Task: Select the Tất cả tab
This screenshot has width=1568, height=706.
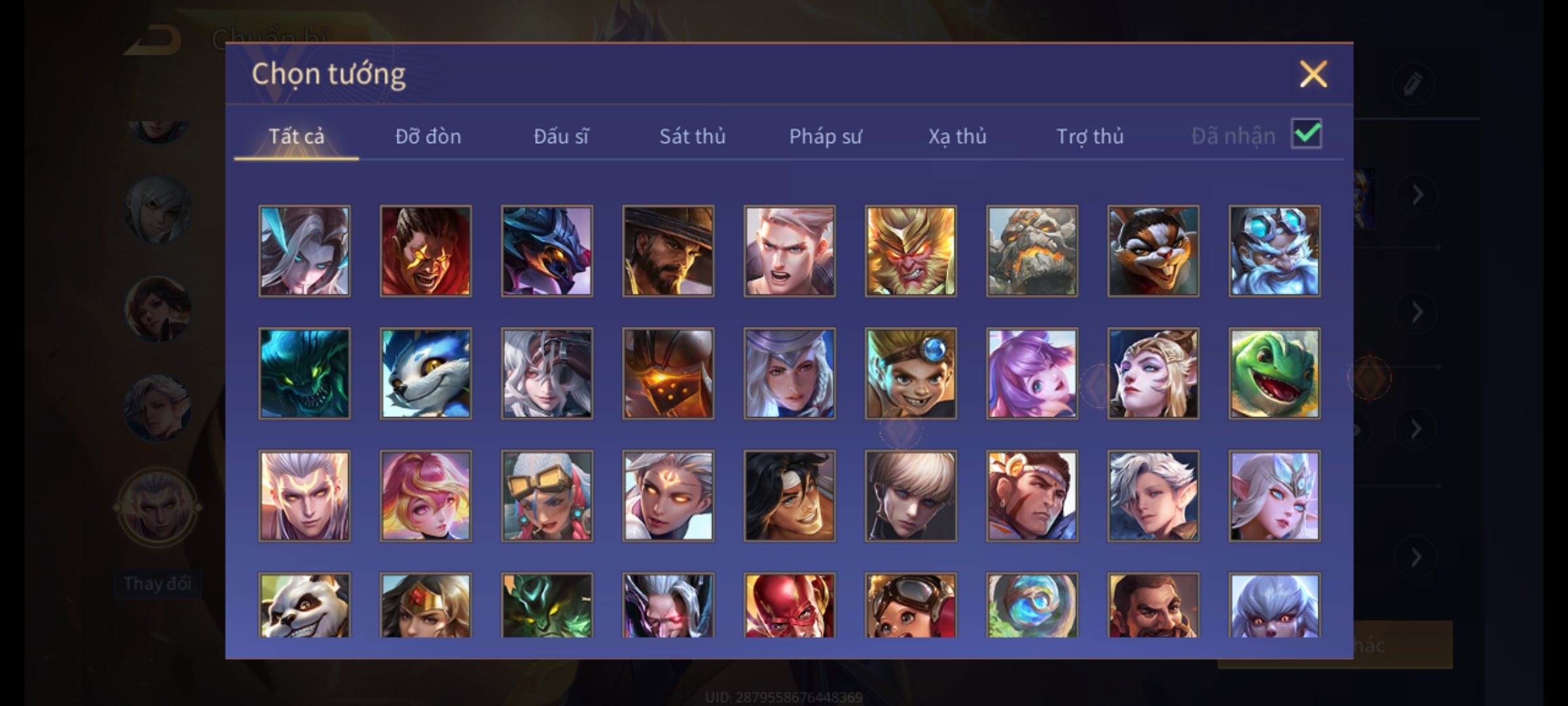Action: pyautogui.click(x=296, y=136)
